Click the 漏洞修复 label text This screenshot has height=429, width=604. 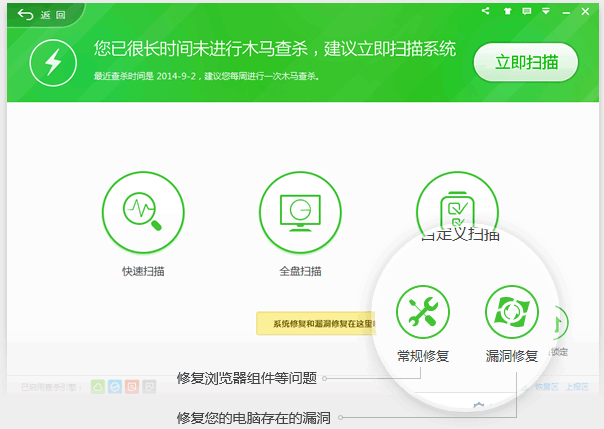pyautogui.click(x=512, y=356)
